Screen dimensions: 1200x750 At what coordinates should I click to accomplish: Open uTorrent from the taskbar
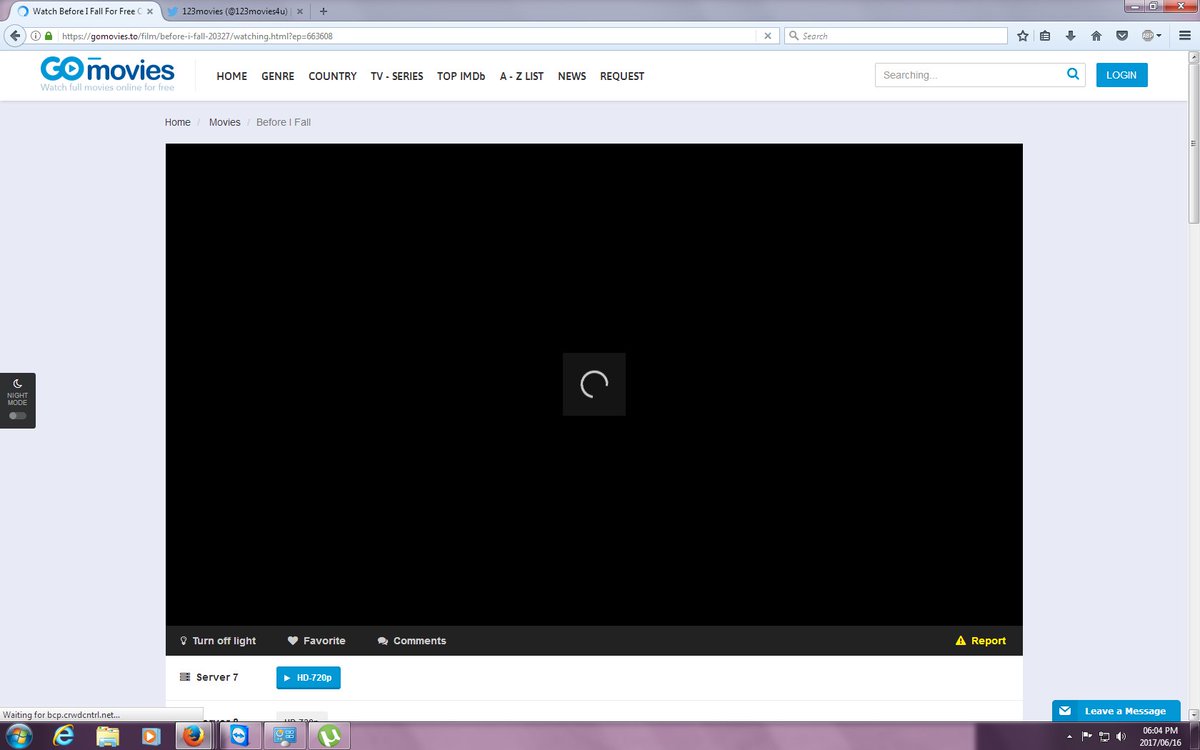point(329,736)
